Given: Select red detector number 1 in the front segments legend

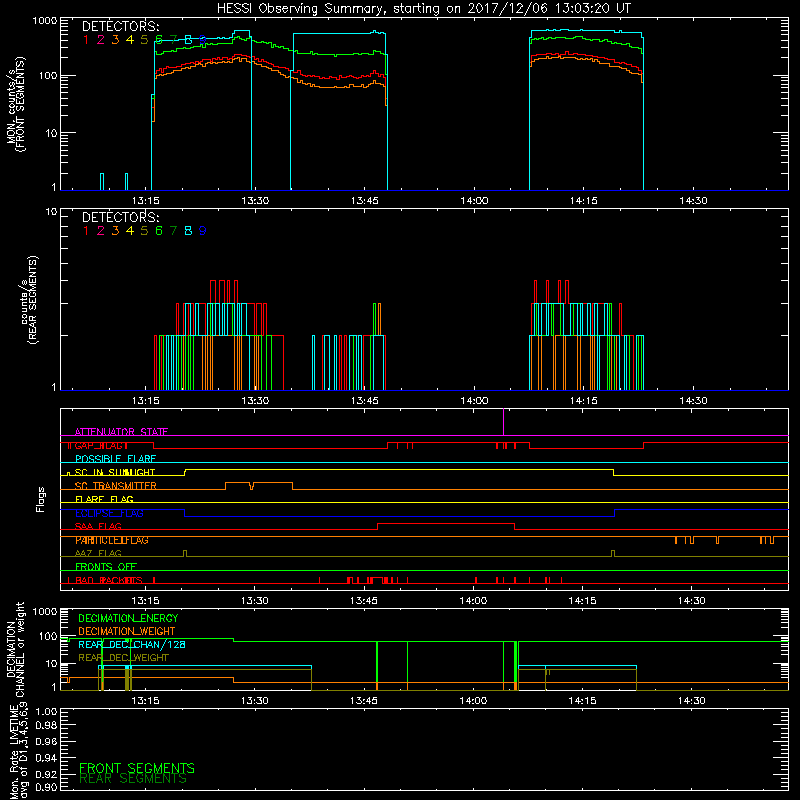Looking at the screenshot, I should 86,40.
